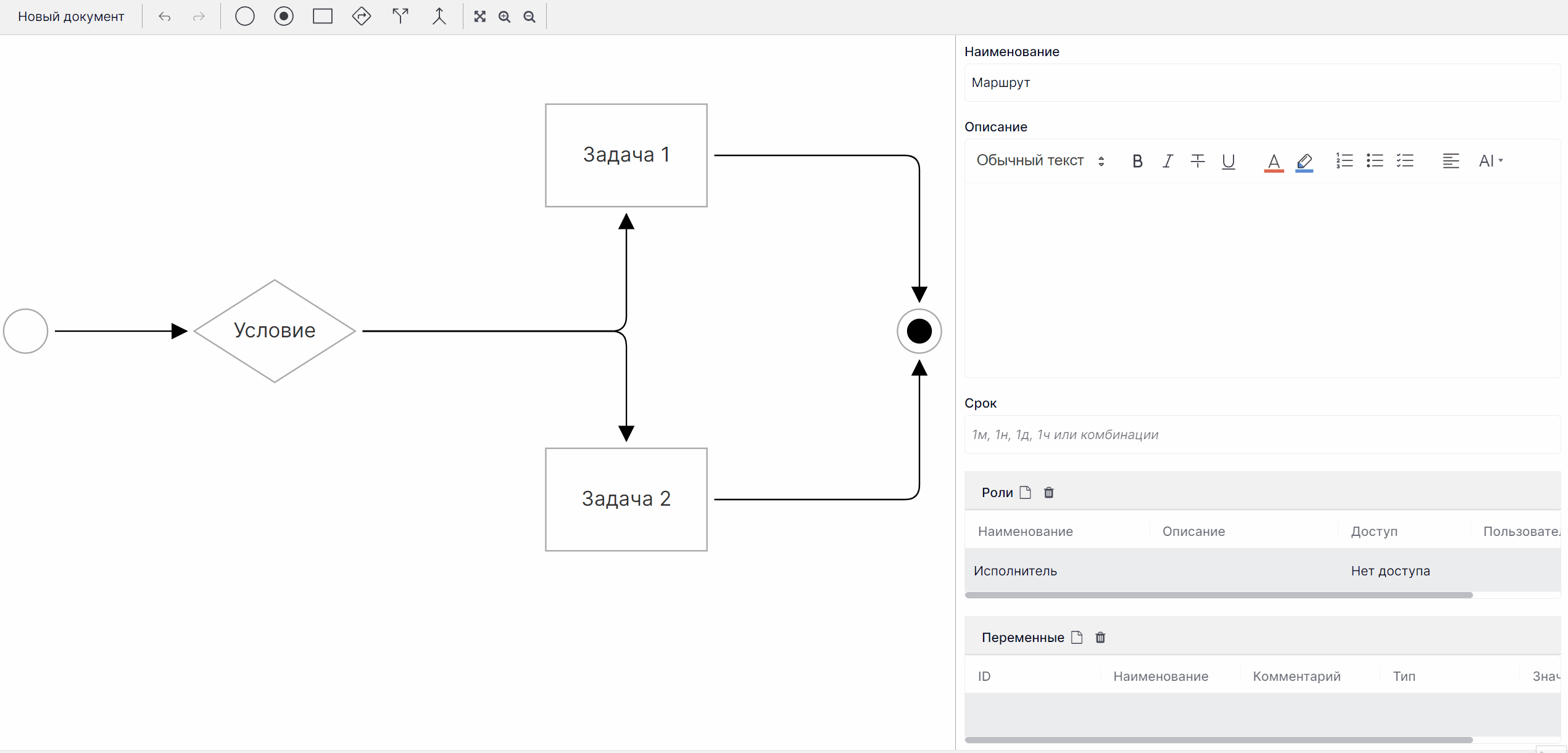
Task: Click the Срок deadline input field
Action: [1262, 435]
